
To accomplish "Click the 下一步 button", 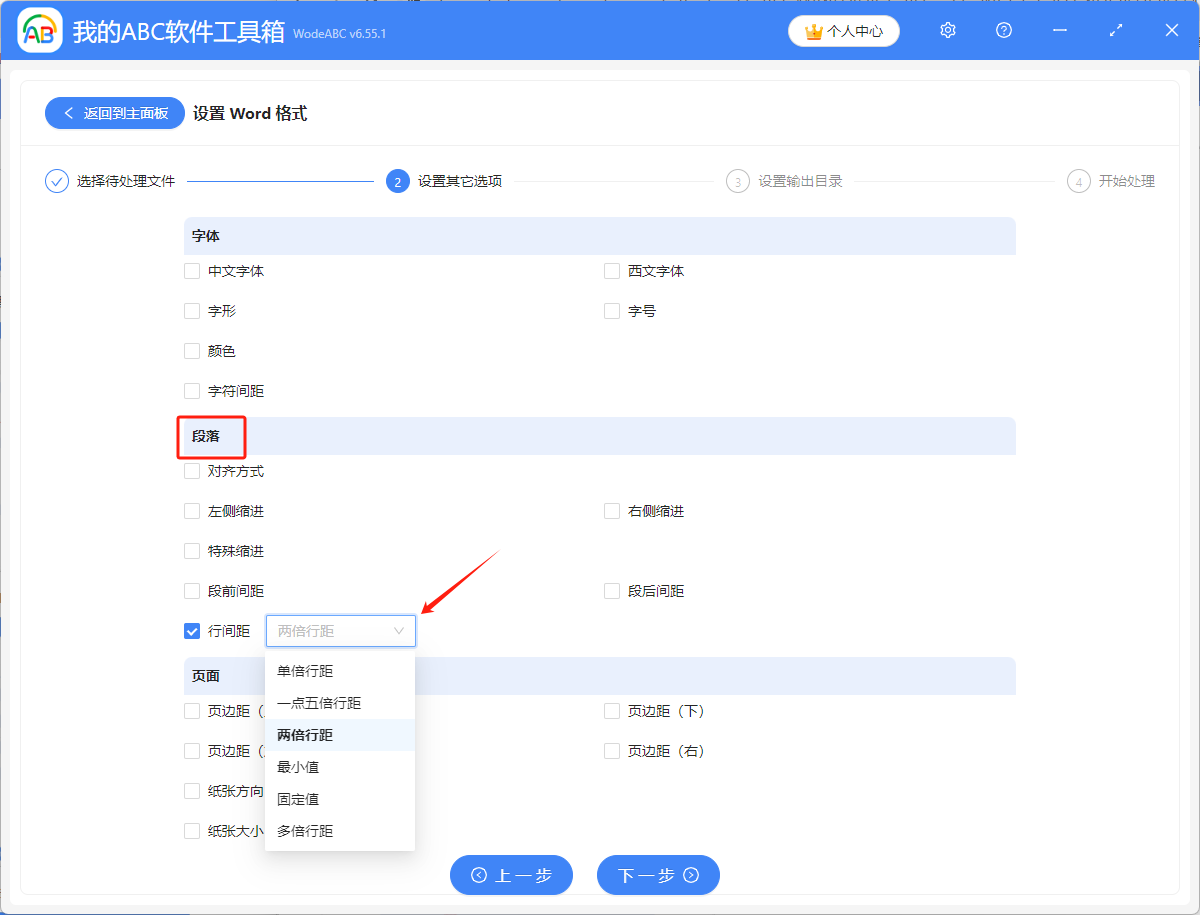I will coord(658,875).
